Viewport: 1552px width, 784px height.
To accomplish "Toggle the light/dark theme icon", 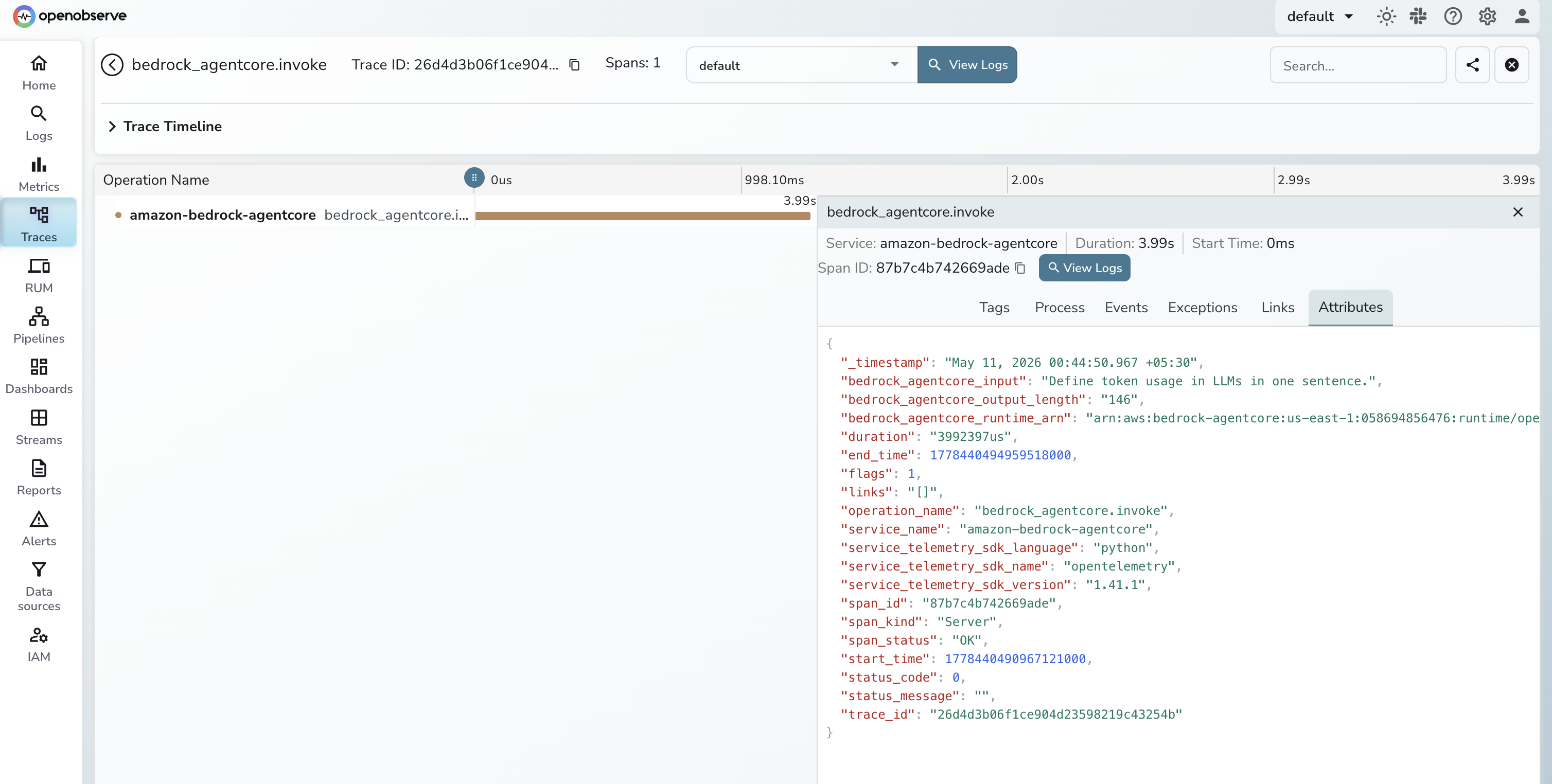I will 1386,16.
